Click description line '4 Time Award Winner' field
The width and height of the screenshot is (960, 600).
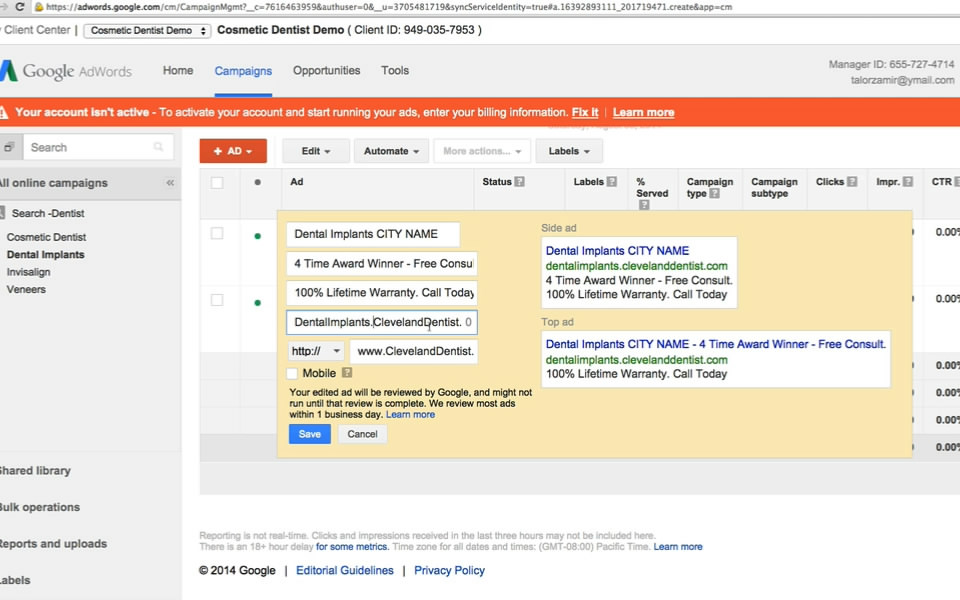tap(381, 263)
